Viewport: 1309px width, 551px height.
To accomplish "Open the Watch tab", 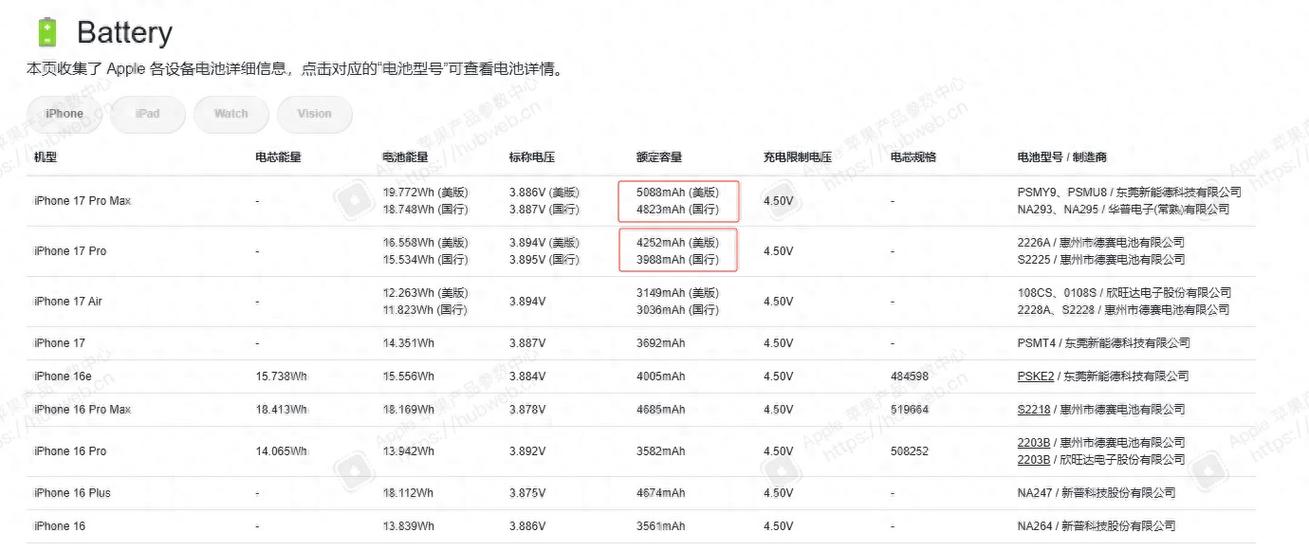I will (x=231, y=114).
